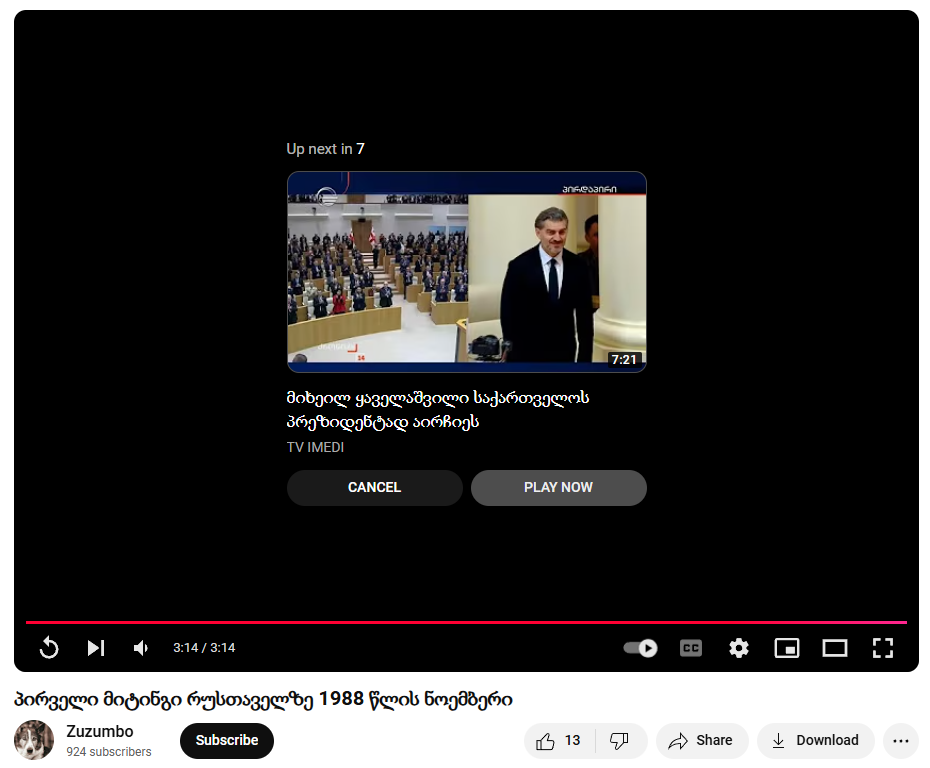Mute the video volume
The width and height of the screenshot is (930, 768).
tap(141, 648)
